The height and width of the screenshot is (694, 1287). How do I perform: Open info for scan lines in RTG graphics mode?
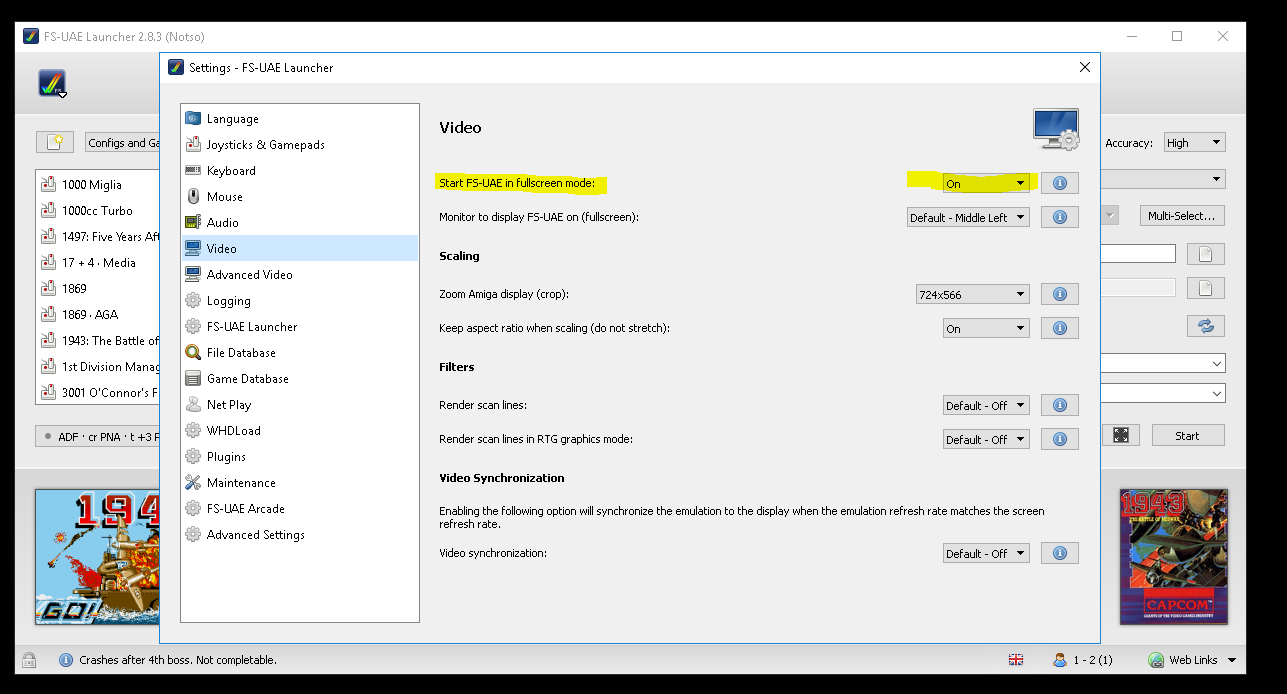click(1060, 439)
